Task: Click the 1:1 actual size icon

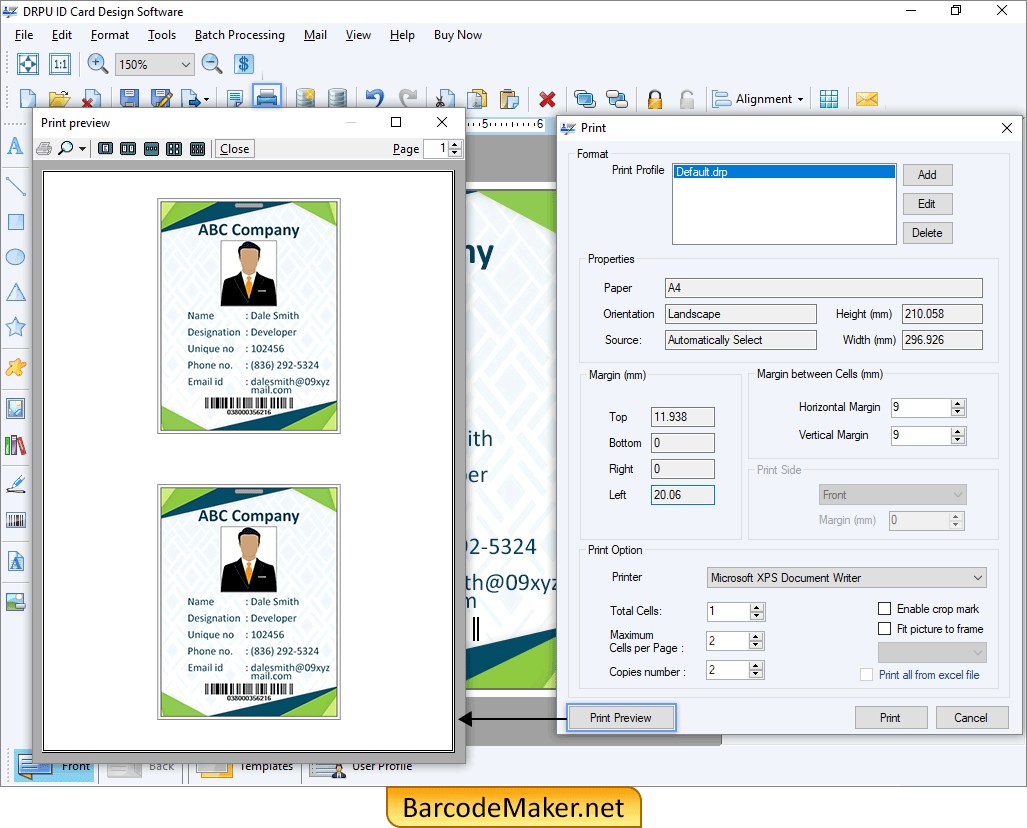Action: (60, 64)
